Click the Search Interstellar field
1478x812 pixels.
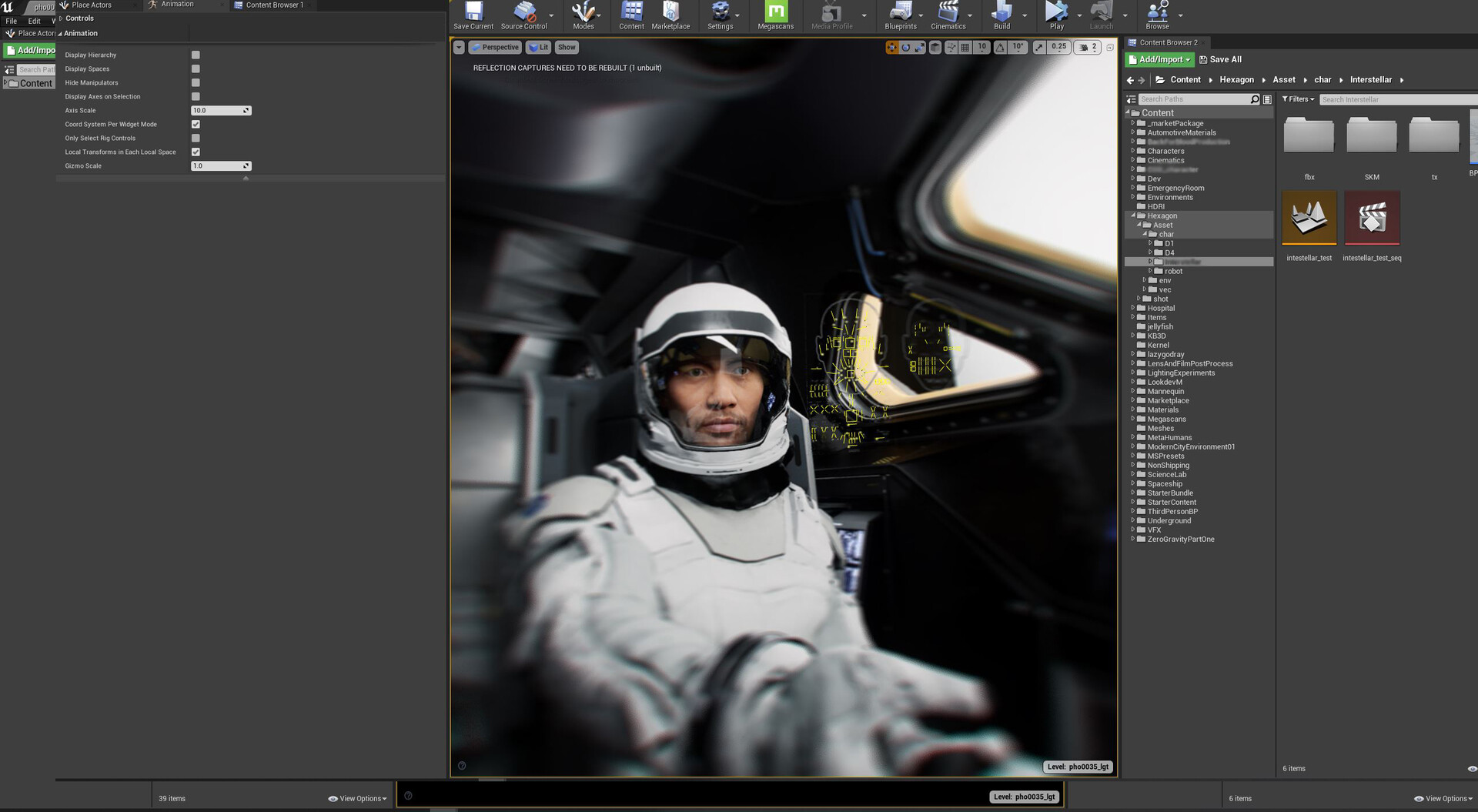click(x=1398, y=99)
